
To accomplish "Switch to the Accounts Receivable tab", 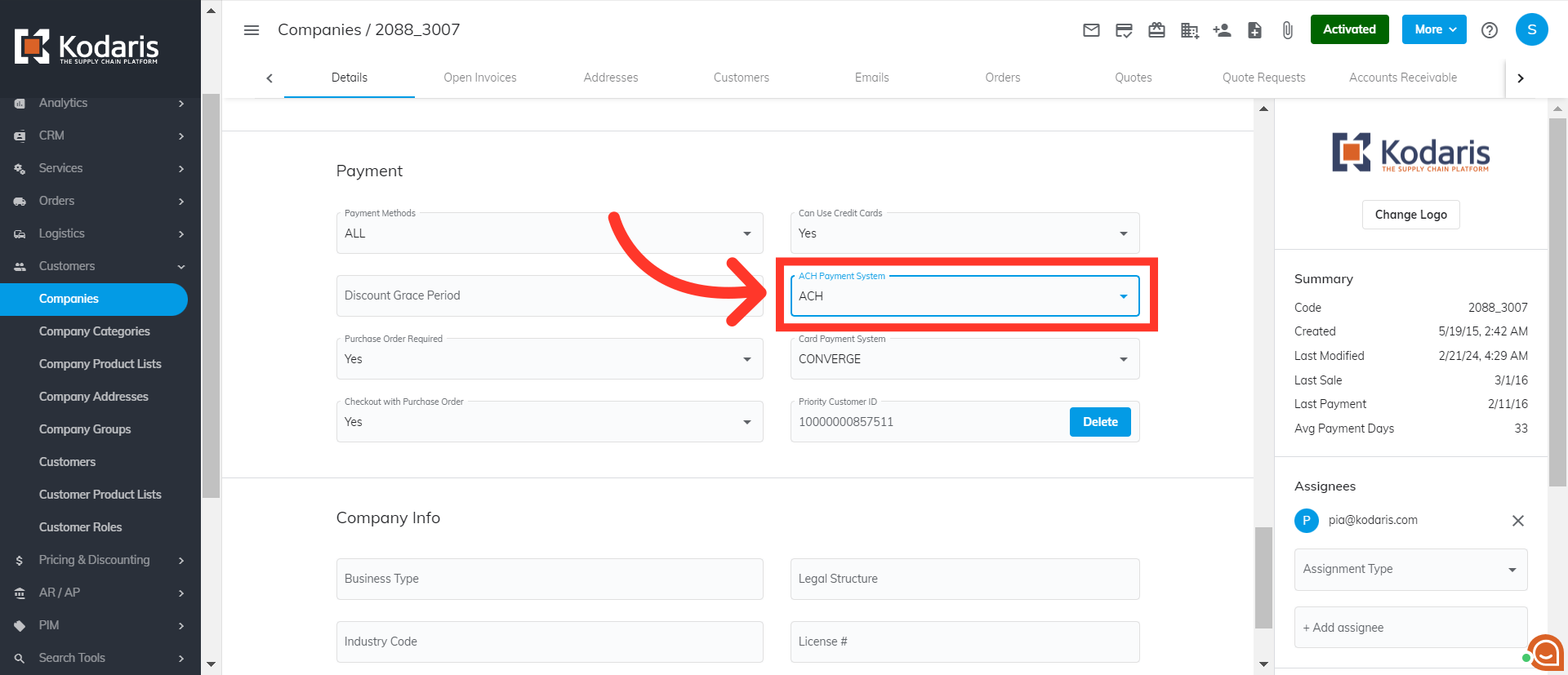I will (x=1403, y=78).
